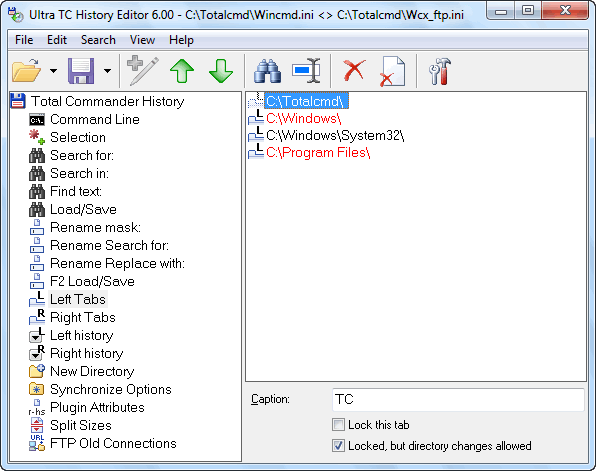The width and height of the screenshot is (596, 471).
Task: Select the C:\Program Files\ list entry
Action: pyautogui.click(x=318, y=152)
